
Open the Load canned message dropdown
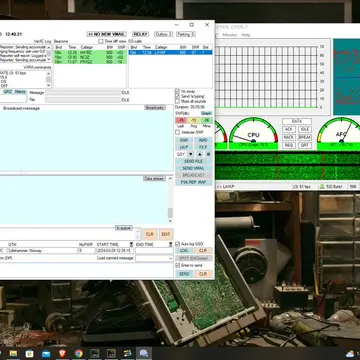154,258
